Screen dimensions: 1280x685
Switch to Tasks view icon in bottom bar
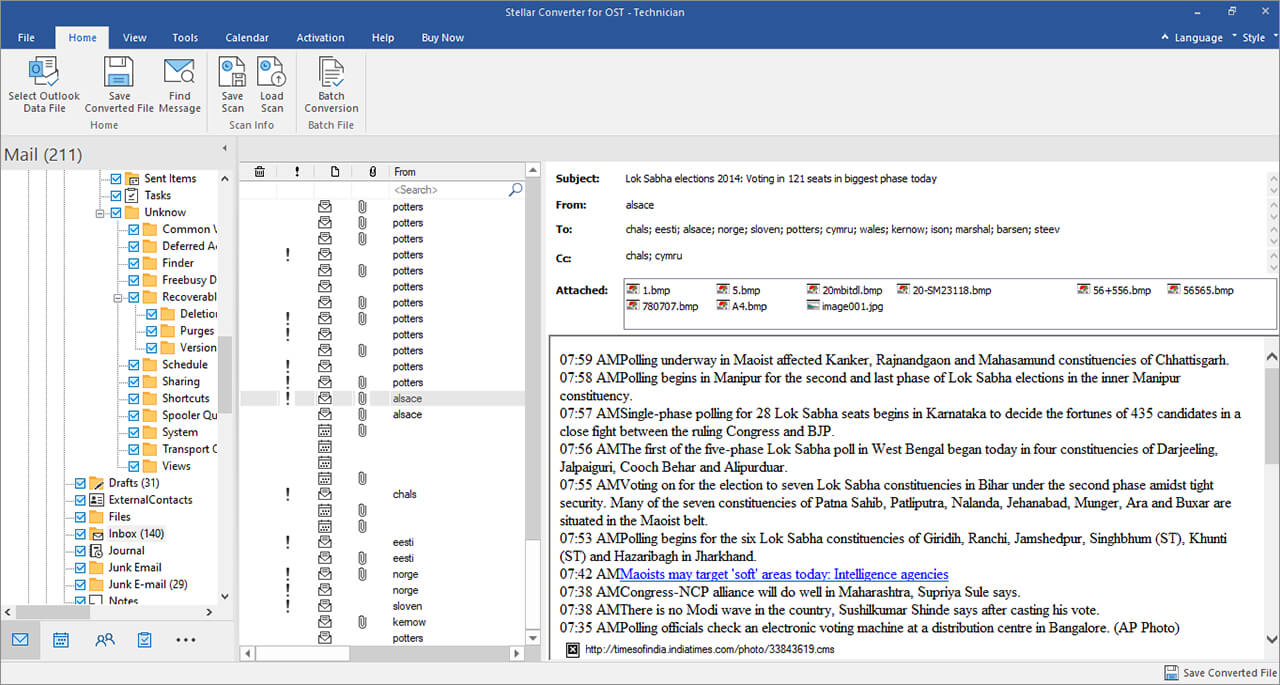tap(145, 640)
